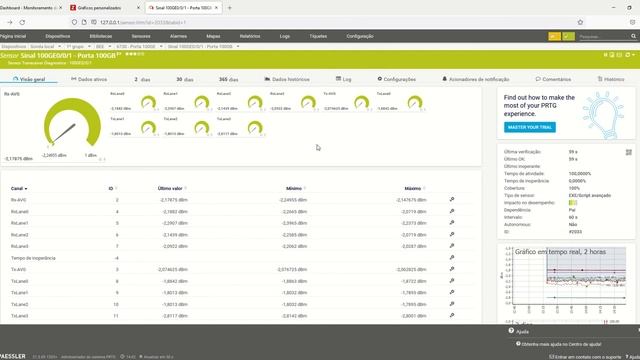The height and width of the screenshot is (360, 640).
Task: Sort table by the ID column
Action: click(112, 188)
